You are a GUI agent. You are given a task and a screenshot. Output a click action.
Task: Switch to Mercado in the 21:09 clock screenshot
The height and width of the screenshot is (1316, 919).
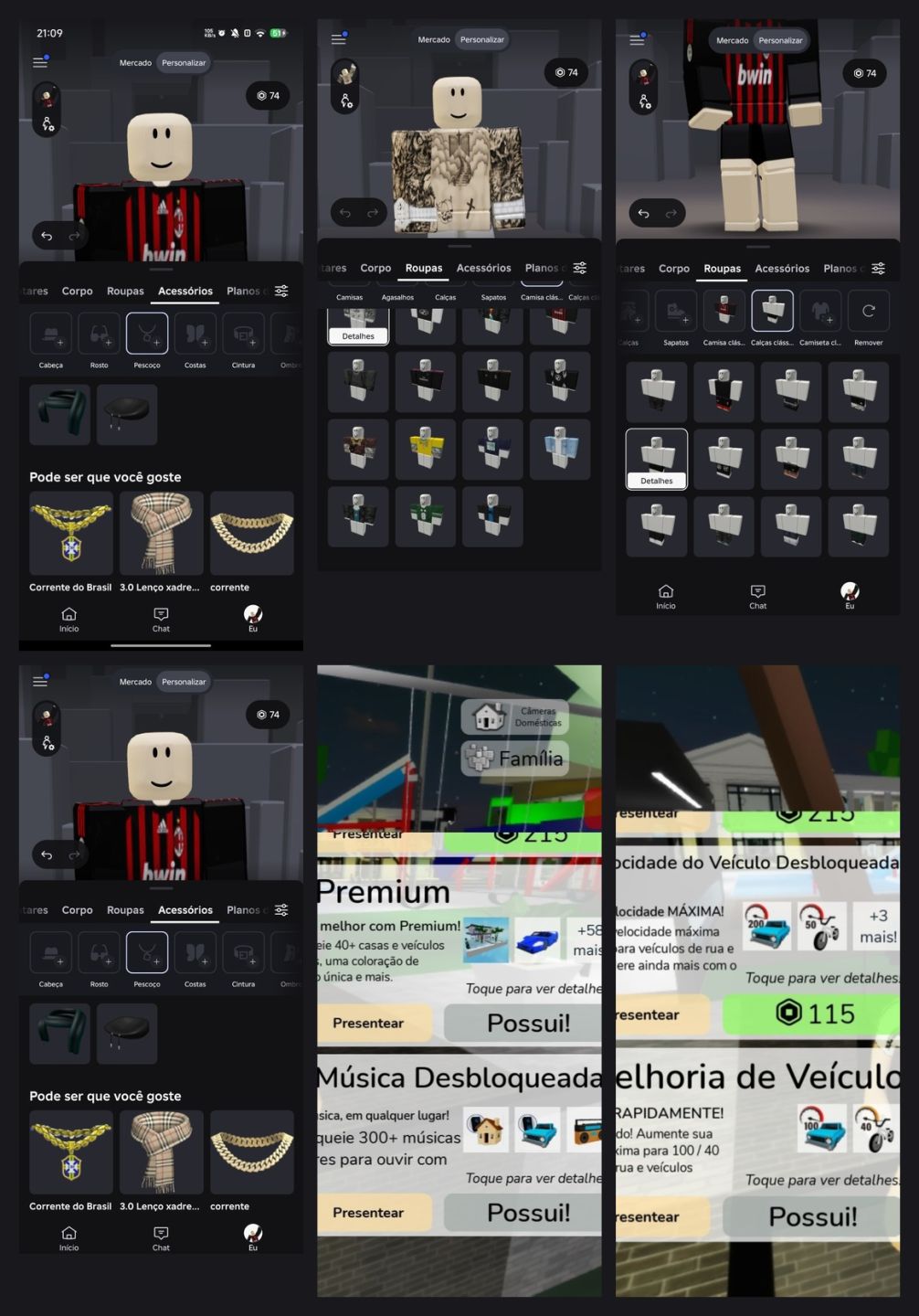[x=135, y=63]
